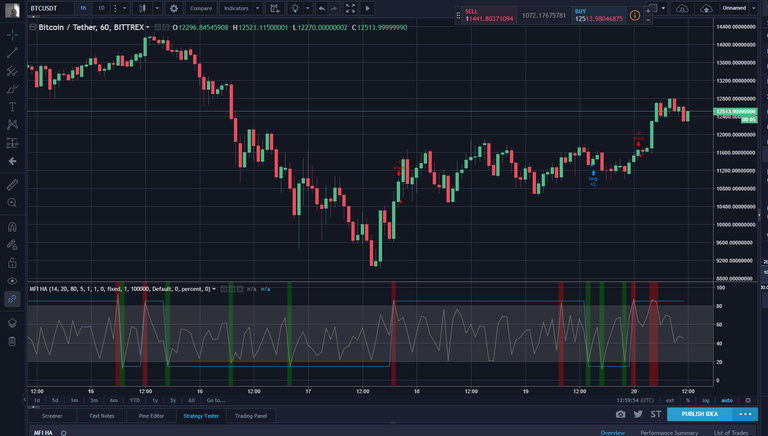This screenshot has height=436, width=768.
Task: Click the trash remove drawings icon
Action: [x=12, y=341]
